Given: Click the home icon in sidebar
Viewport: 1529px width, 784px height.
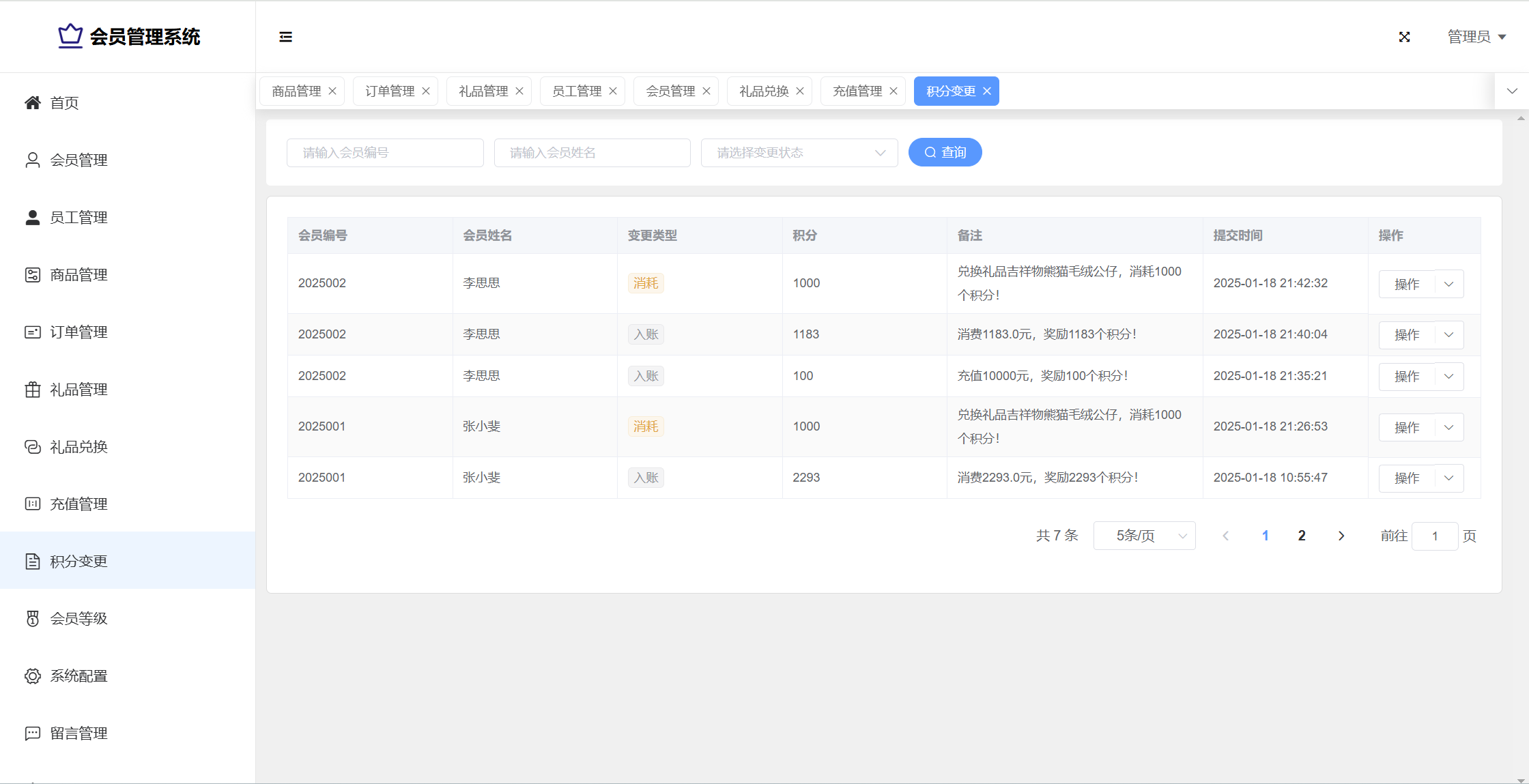Looking at the screenshot, I should click(x=33, y=103).
